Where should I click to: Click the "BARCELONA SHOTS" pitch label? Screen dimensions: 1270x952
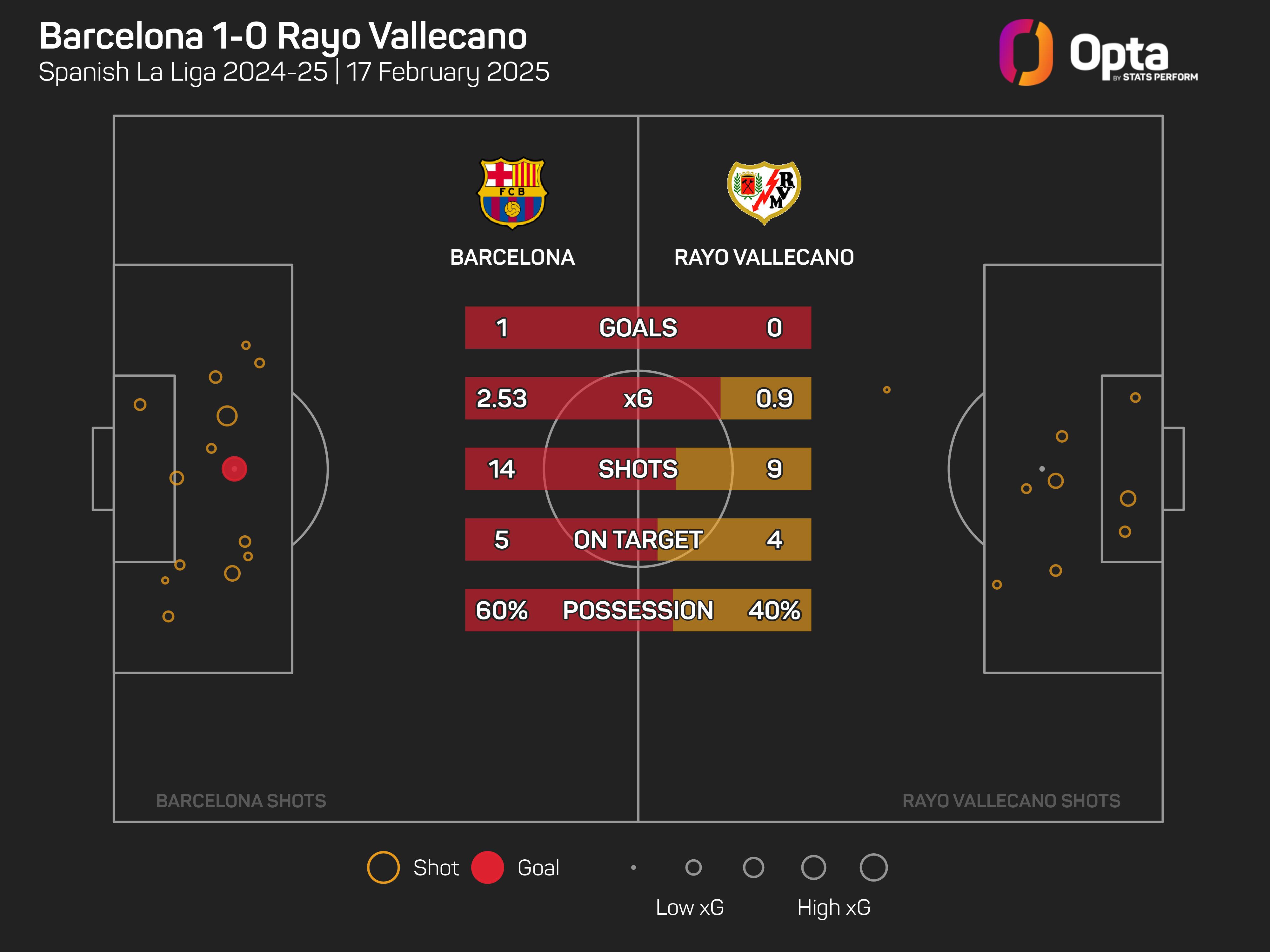pos(241,801)
